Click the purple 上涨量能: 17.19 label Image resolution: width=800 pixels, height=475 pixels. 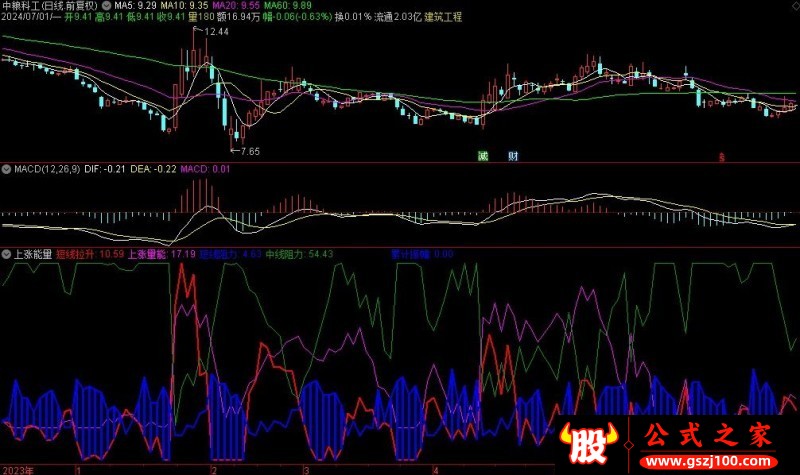tap(161, 254)
